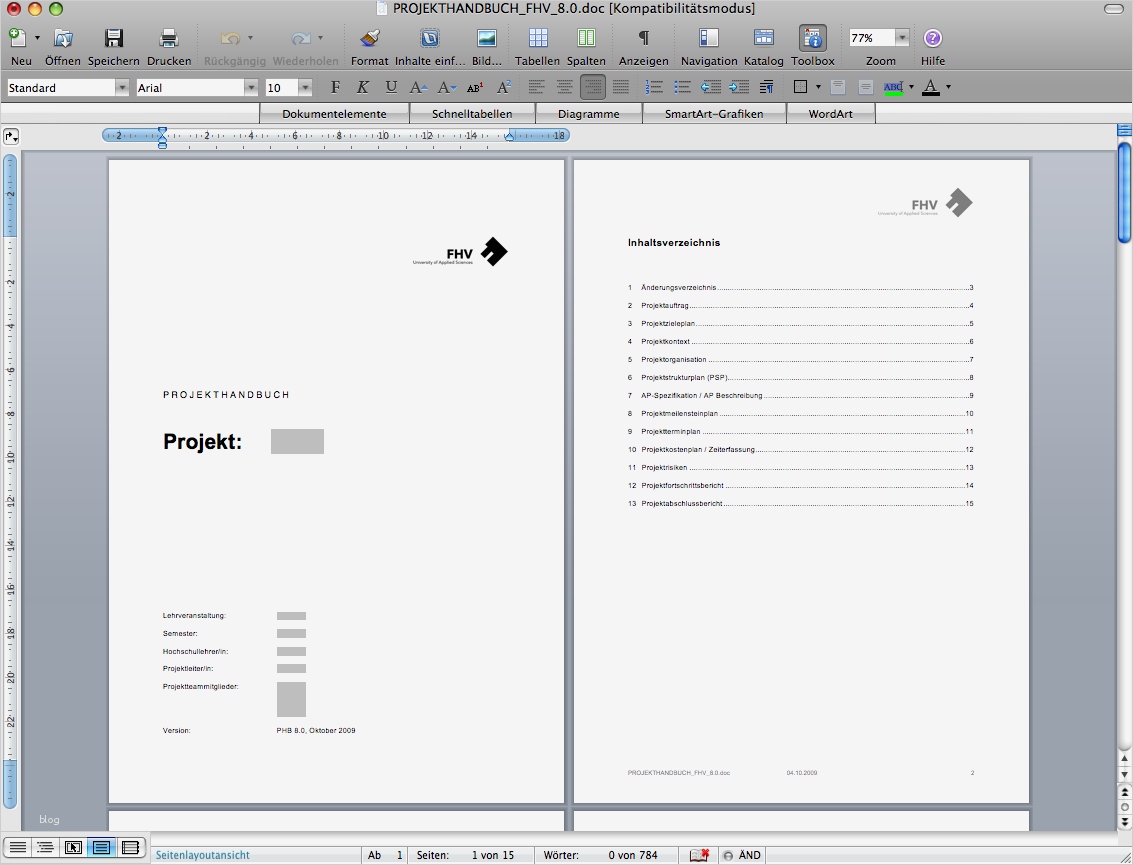Insert numbered list icon
Image resolution: width=1133 pixels, height=865 pixels.
(x=654, y=87)
